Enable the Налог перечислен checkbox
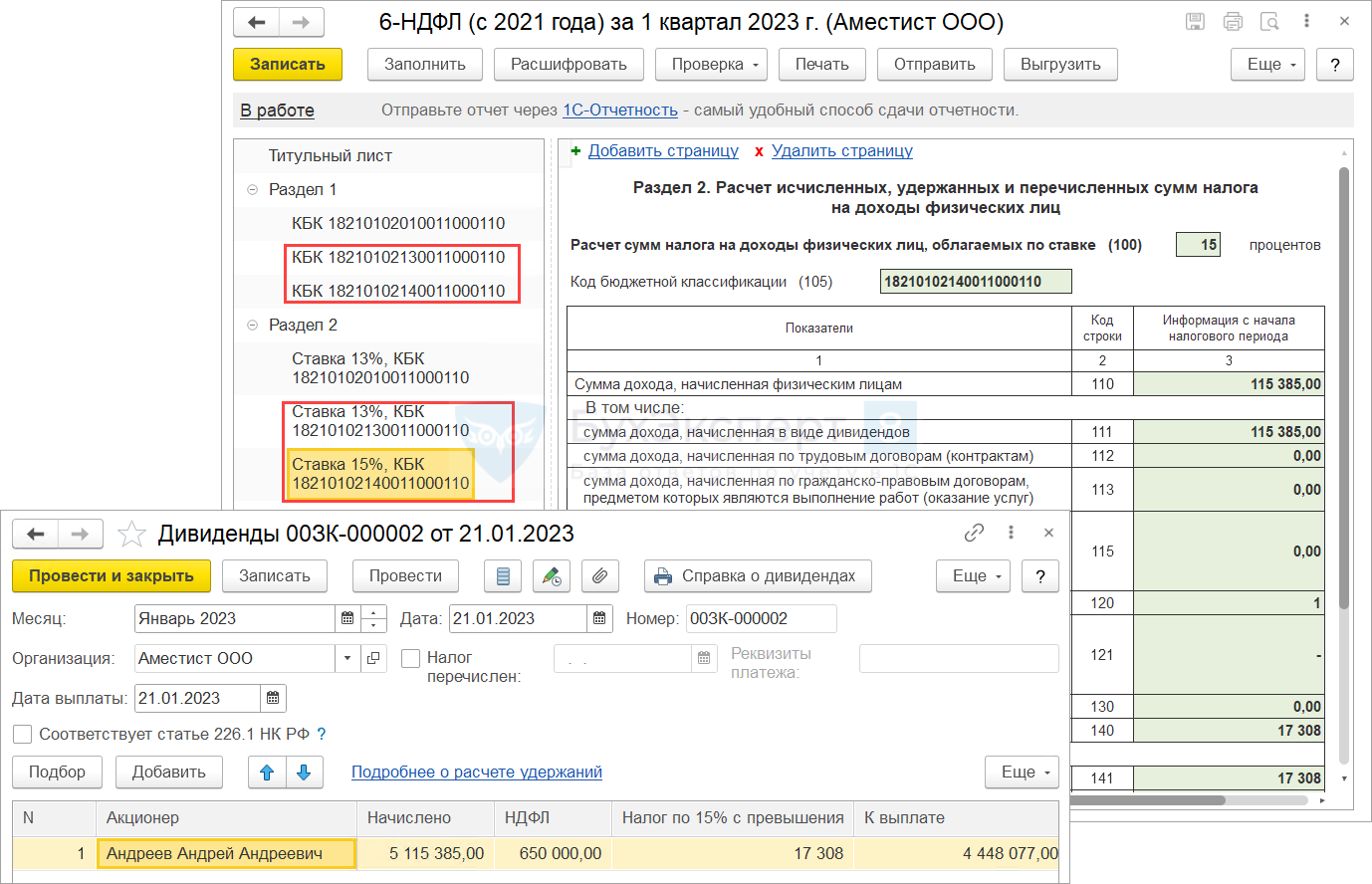1372x884 pixels. pyautogui.click(x=410, y=658)
